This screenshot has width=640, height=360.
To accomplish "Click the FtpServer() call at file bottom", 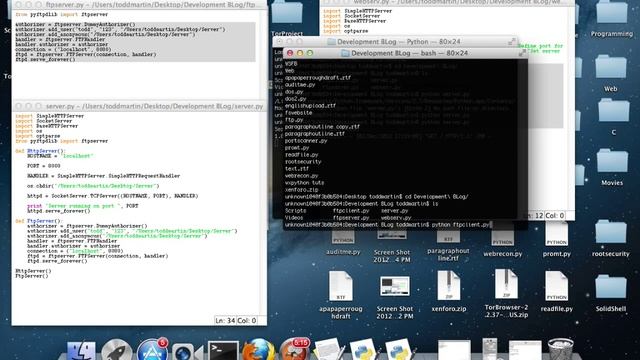I will tap(32, 276).
